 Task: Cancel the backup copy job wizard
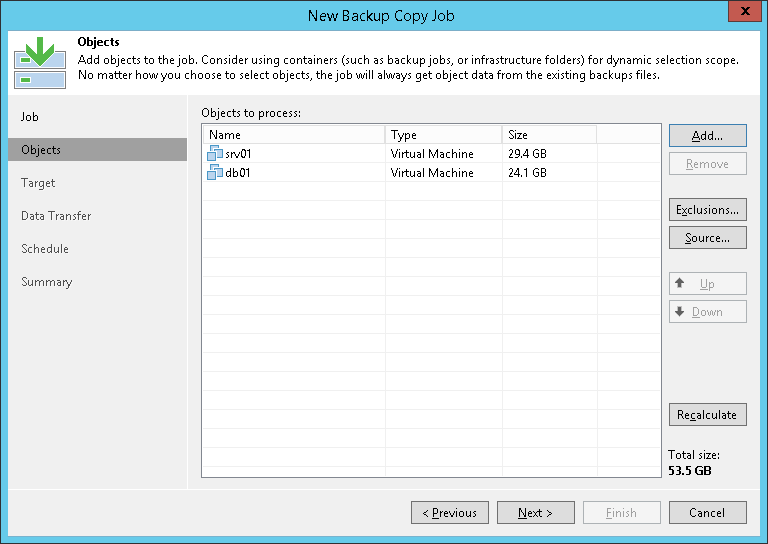point(708,513)
